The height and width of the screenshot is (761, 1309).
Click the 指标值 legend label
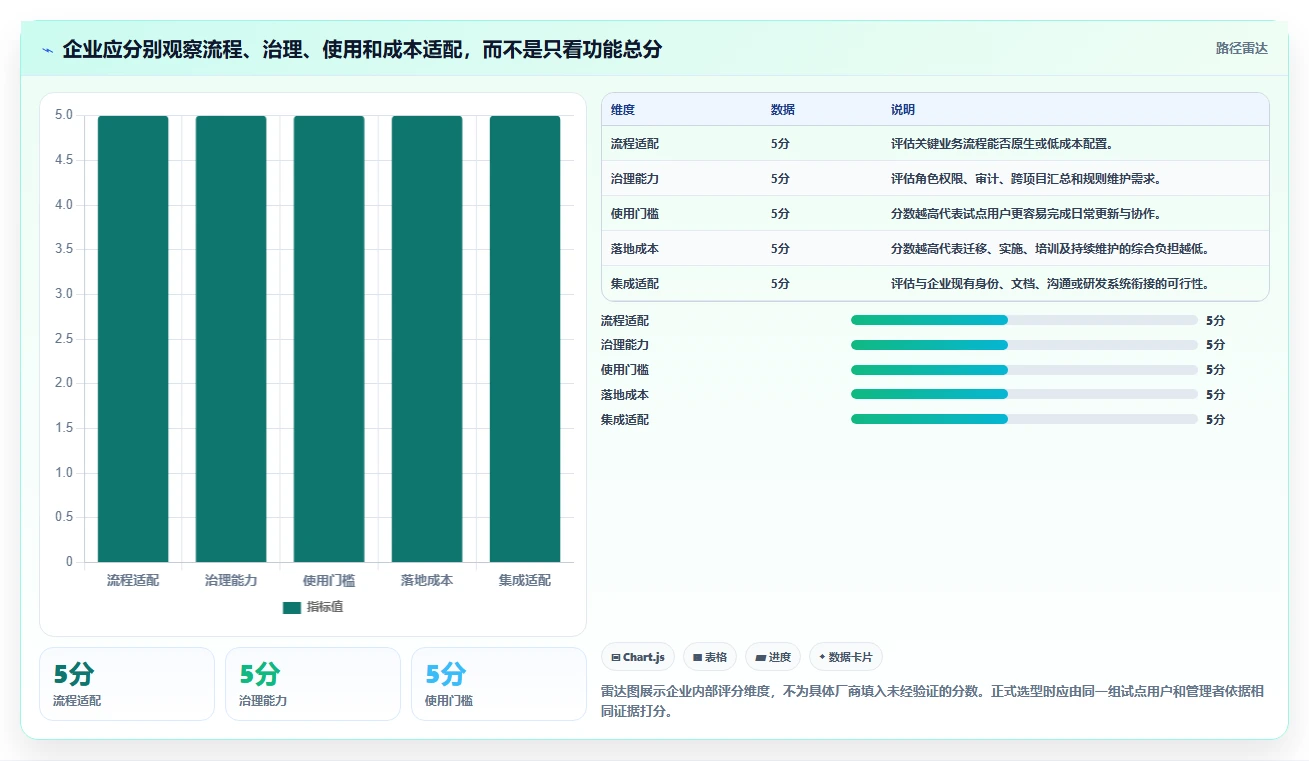click(x=324, y=607)
